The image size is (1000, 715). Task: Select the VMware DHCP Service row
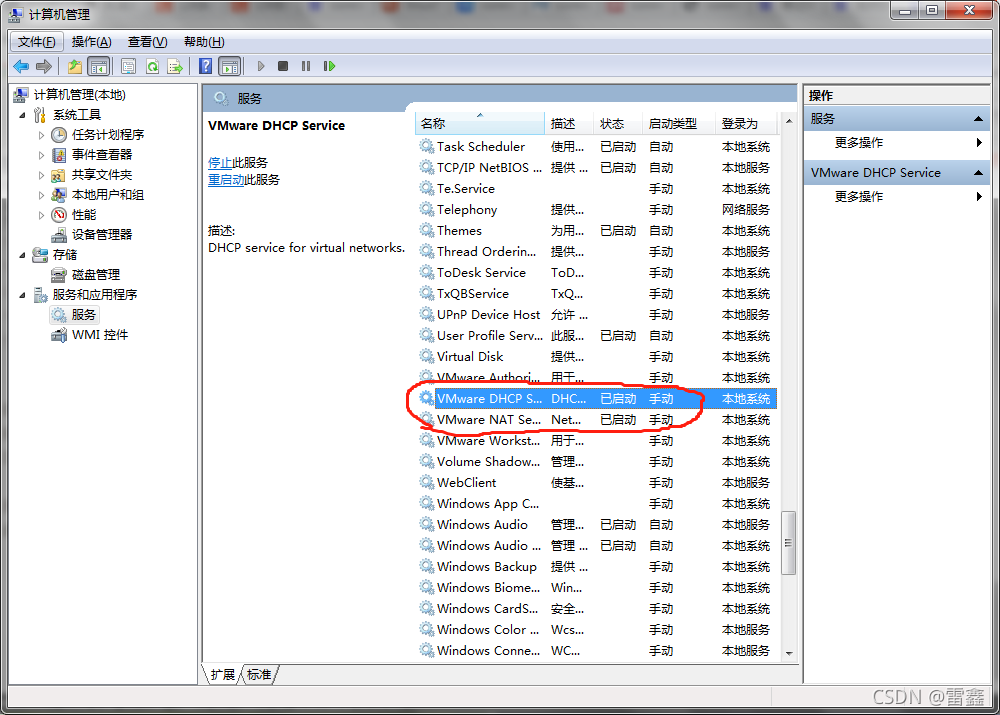[596, 399]
